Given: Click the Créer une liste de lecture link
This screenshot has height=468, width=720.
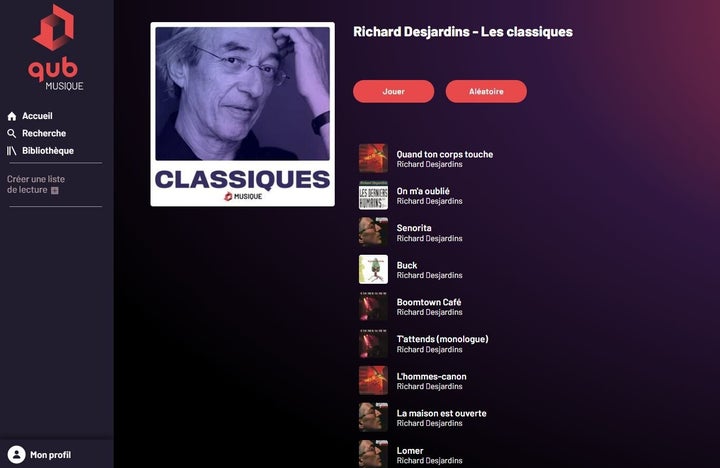Looking at the screenshot, I should [36, 185].
